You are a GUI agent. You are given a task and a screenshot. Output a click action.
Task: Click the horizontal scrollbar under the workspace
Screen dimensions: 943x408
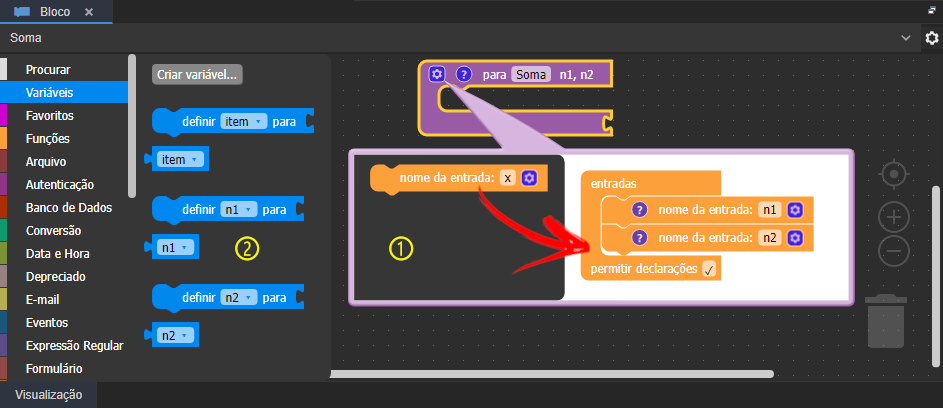pos(551,374)
